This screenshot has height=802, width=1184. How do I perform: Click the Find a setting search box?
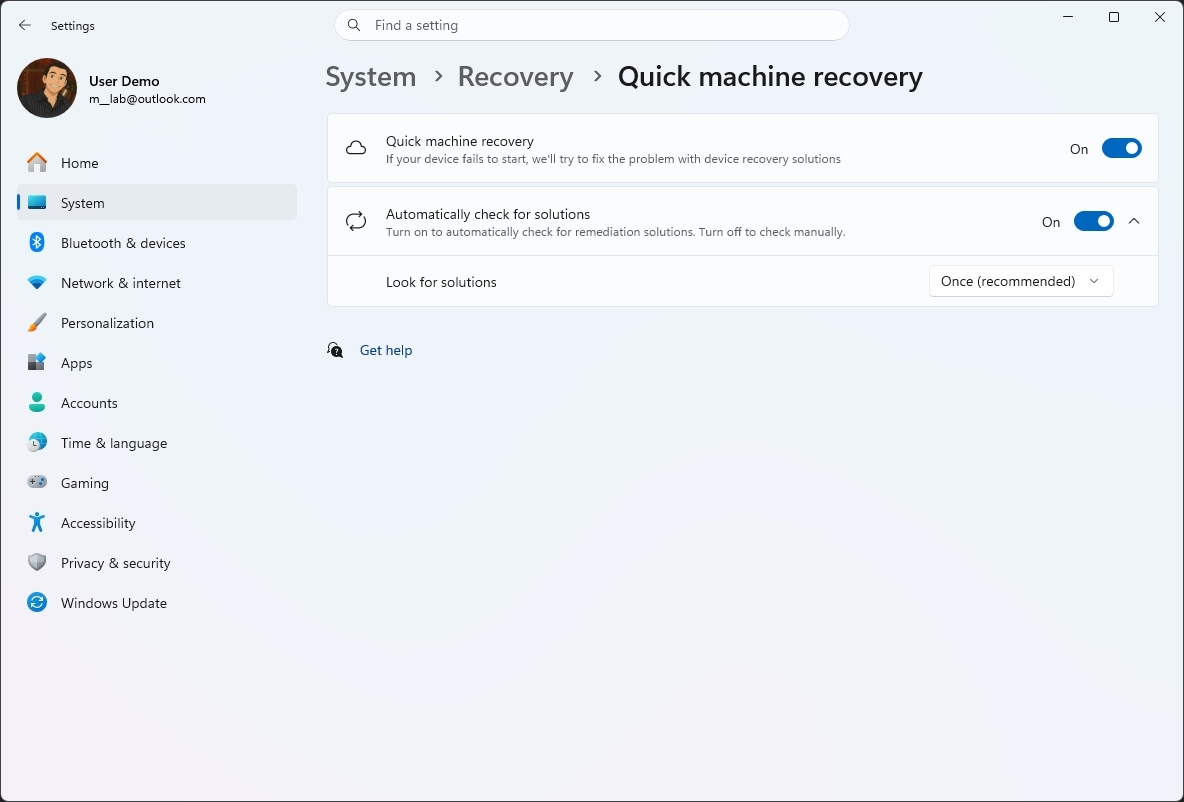[591, 25]
